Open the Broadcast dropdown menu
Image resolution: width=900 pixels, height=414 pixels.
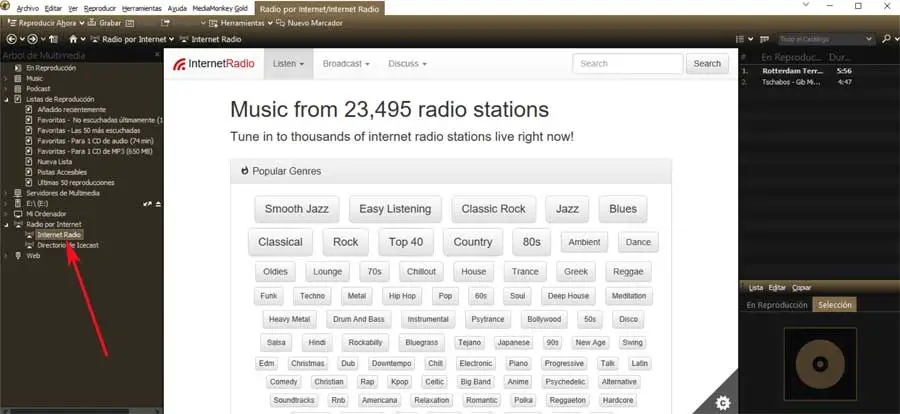pyautogui.click(x=346, y=64)
